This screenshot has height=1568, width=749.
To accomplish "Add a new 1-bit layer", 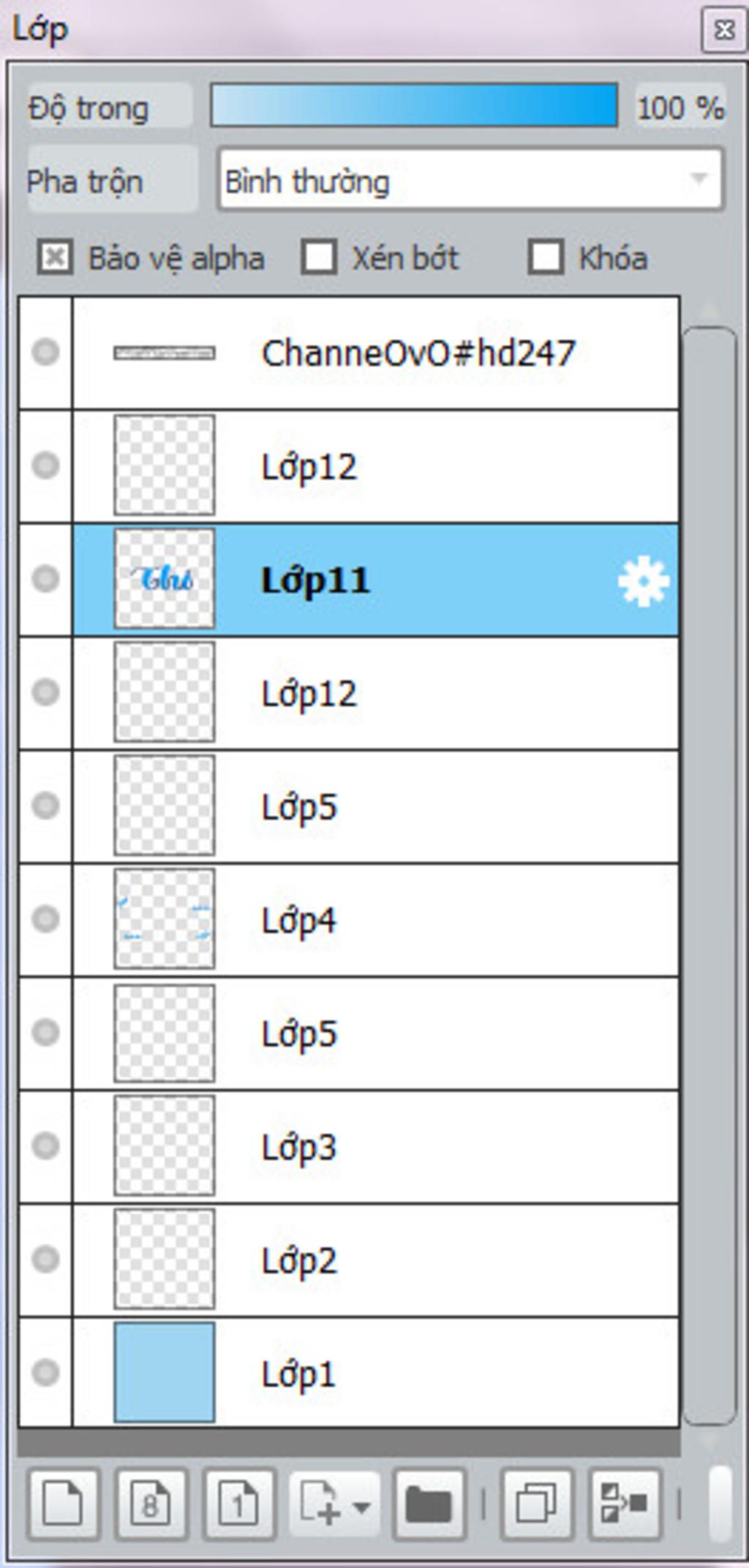I will [239, 1504].
